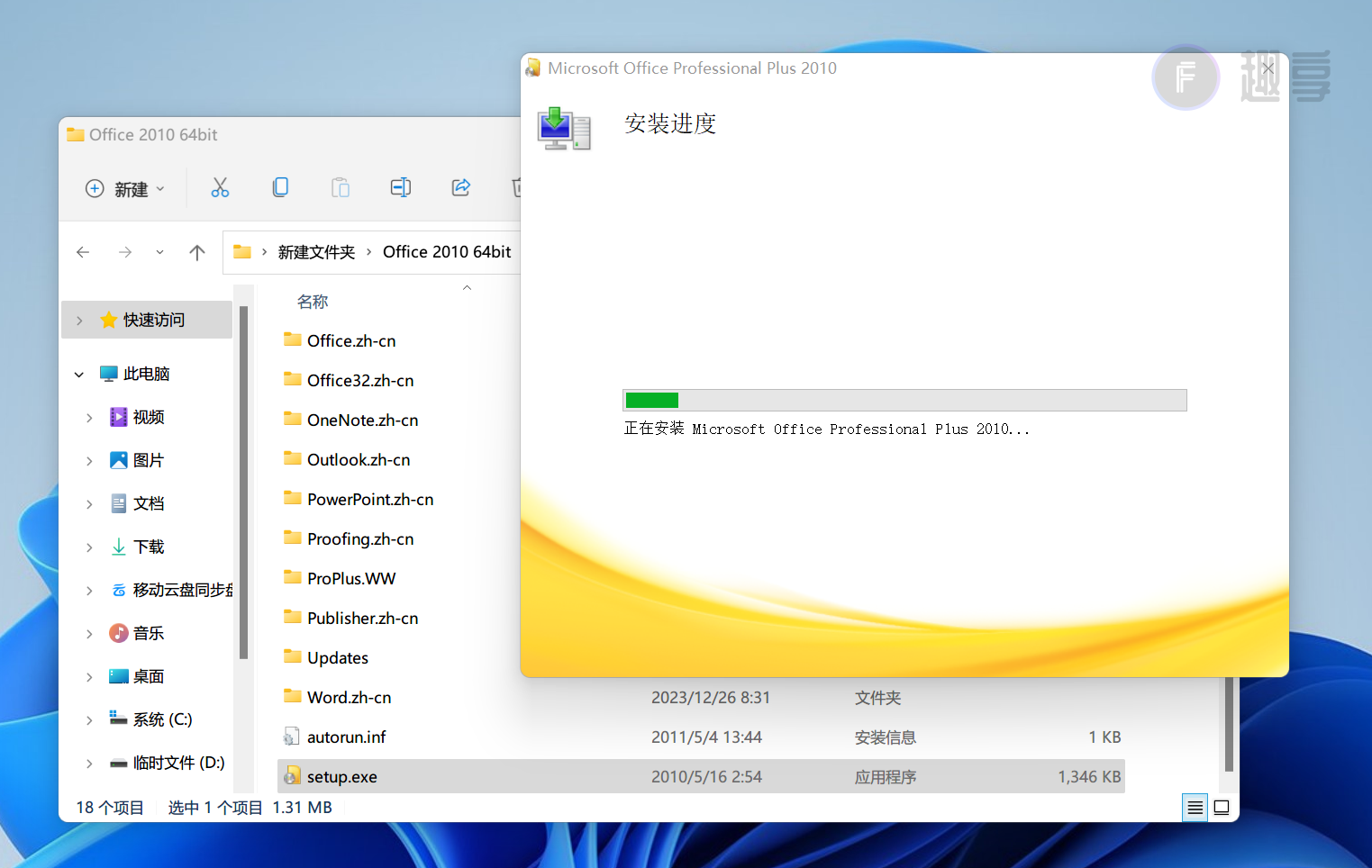1372x868 pixels.
Task: Expand the 下载 folder chevron
Action: (89, 547)
